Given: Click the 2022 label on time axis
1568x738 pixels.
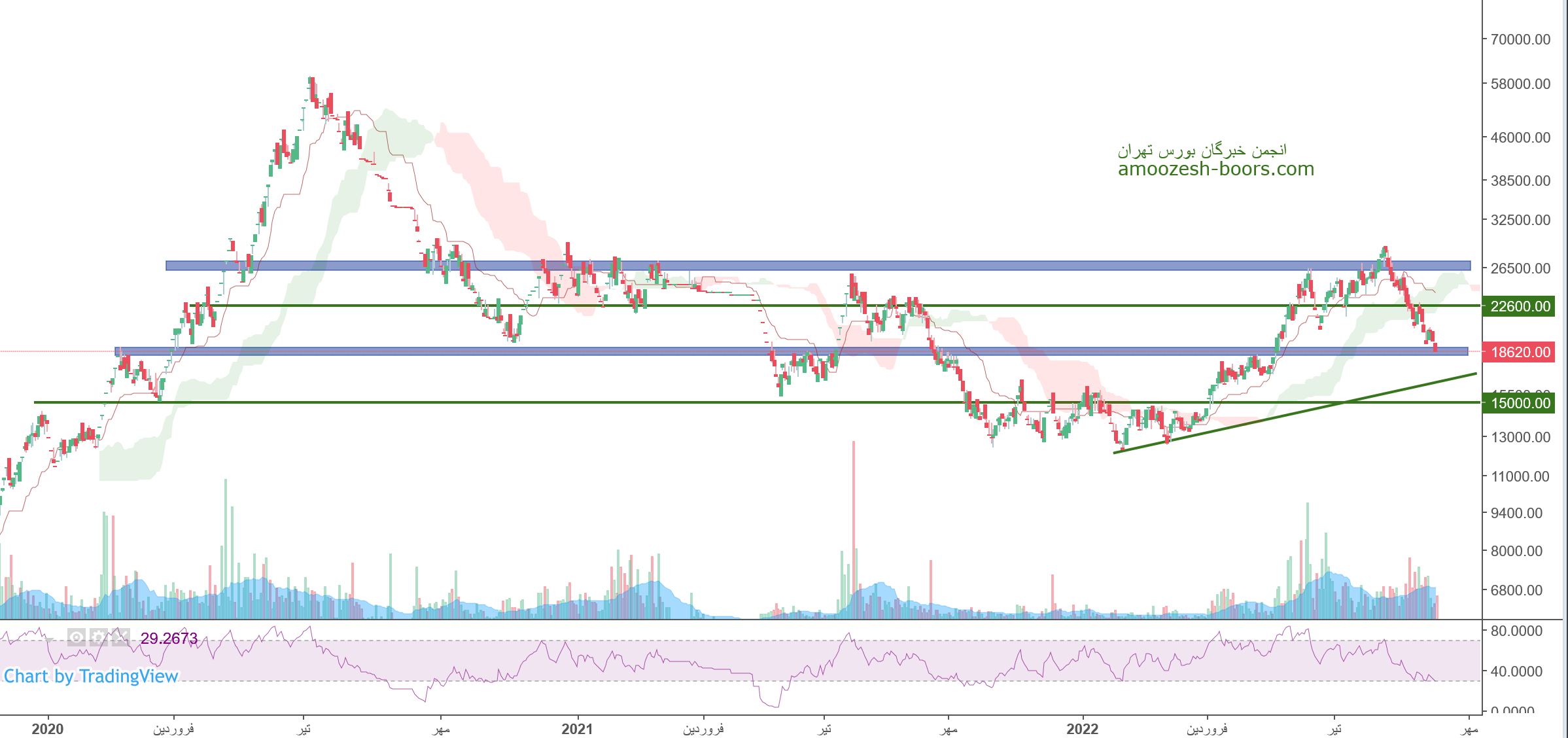Looking at the screenshot, I should tap(1082, 728).
